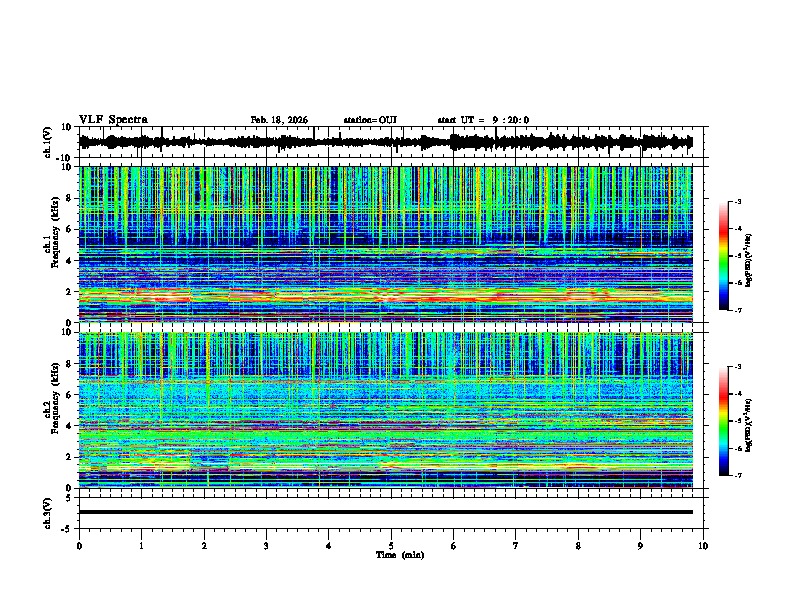Click the "VLF Spectra" plot title
Viewport: 792px width, 612px height.
(x=113, y=120)
